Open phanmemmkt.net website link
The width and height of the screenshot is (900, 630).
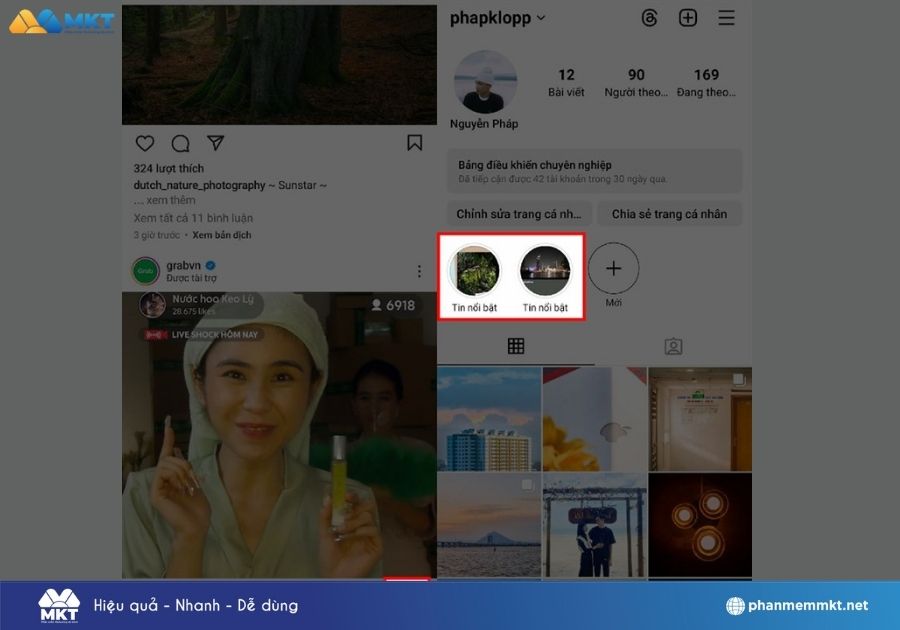coord(808,605)
